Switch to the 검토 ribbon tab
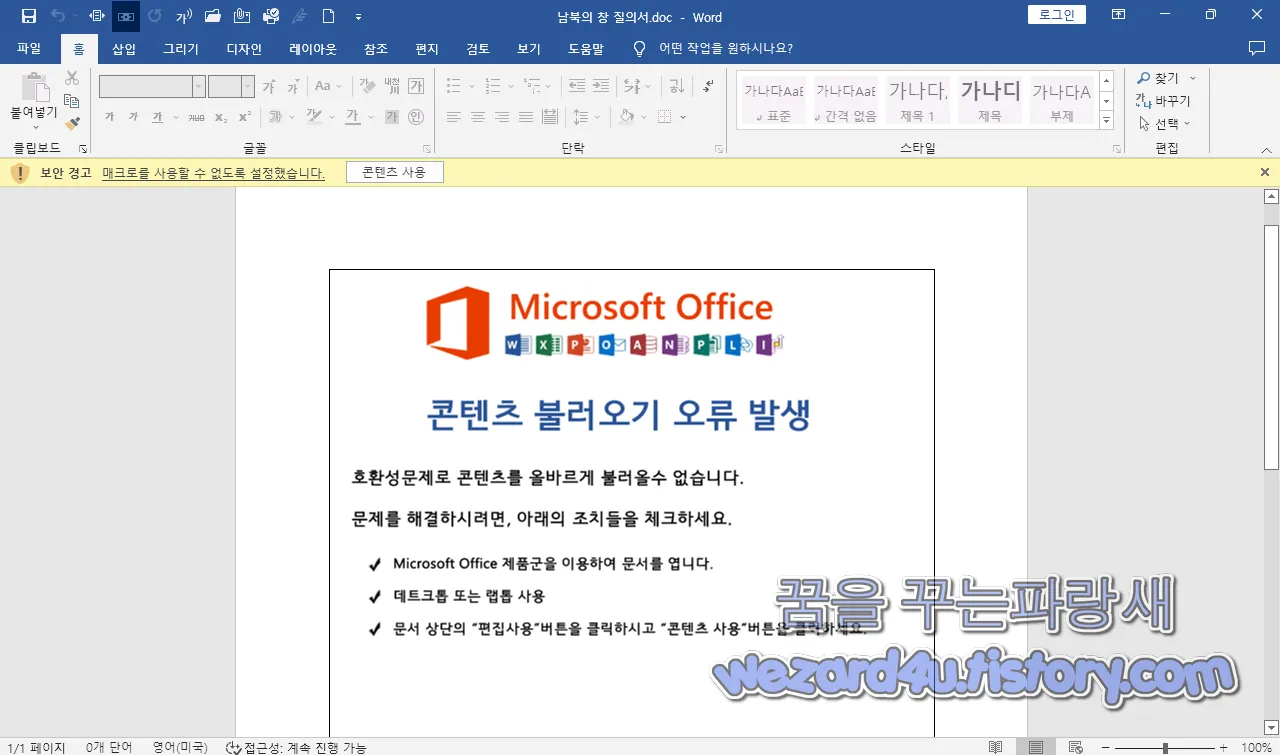Viewport: 1280px width, 755px height. click(478, 48)
